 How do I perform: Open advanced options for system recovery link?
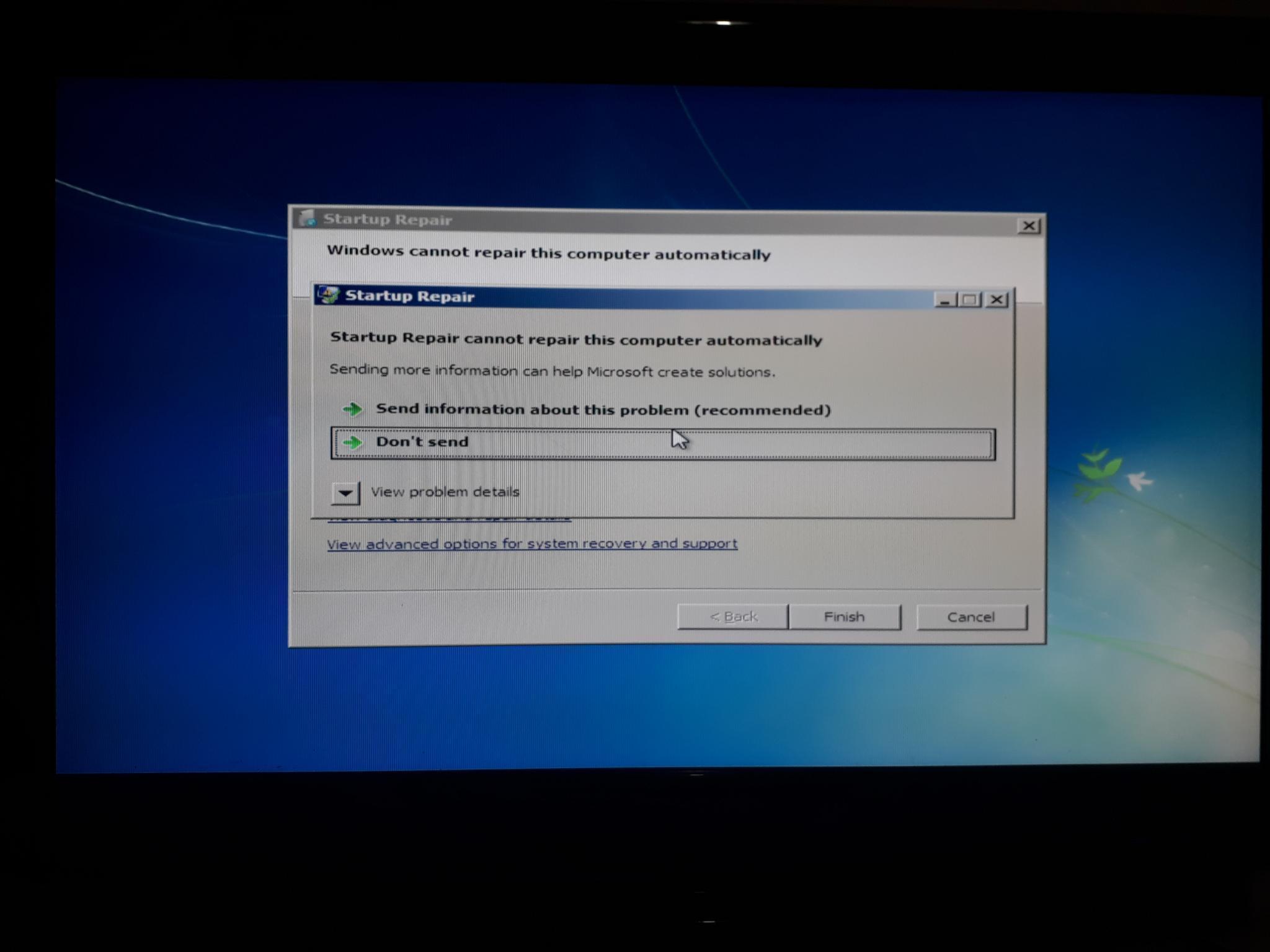pyautogui.click(x=532, y=544)
